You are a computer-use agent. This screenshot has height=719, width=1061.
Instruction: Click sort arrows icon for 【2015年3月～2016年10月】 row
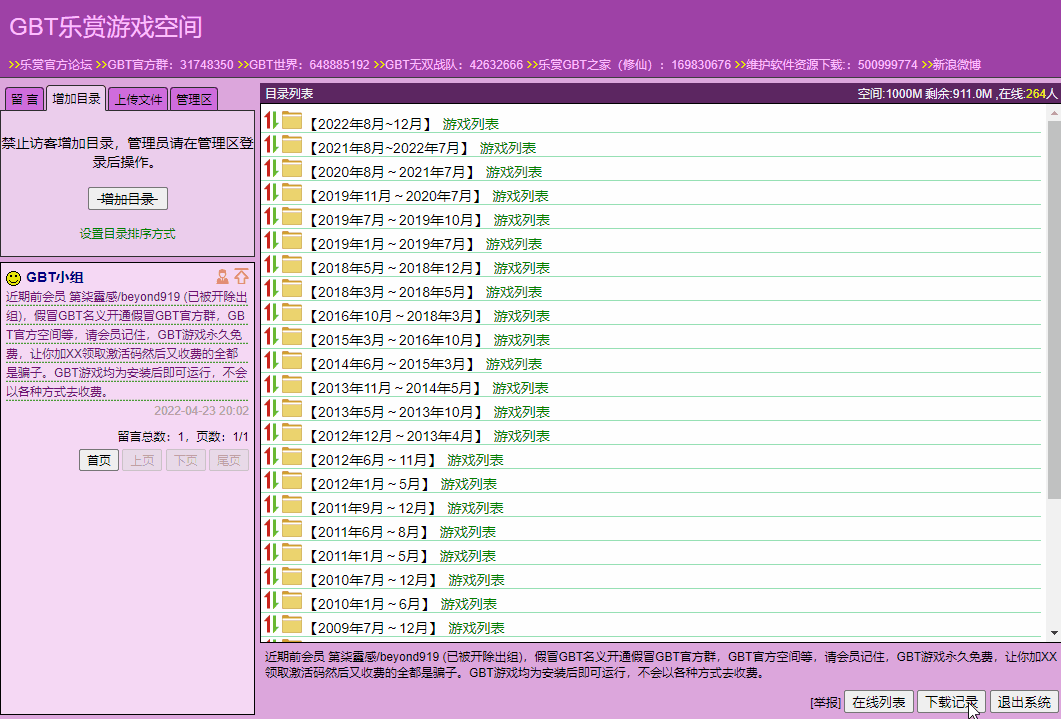pos(271,336)
